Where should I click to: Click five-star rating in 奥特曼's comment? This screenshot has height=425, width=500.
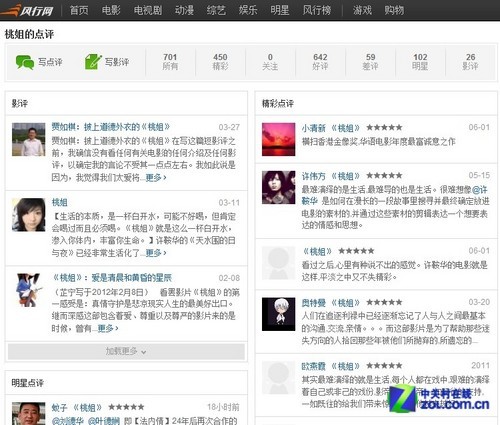tap(384, 303)
